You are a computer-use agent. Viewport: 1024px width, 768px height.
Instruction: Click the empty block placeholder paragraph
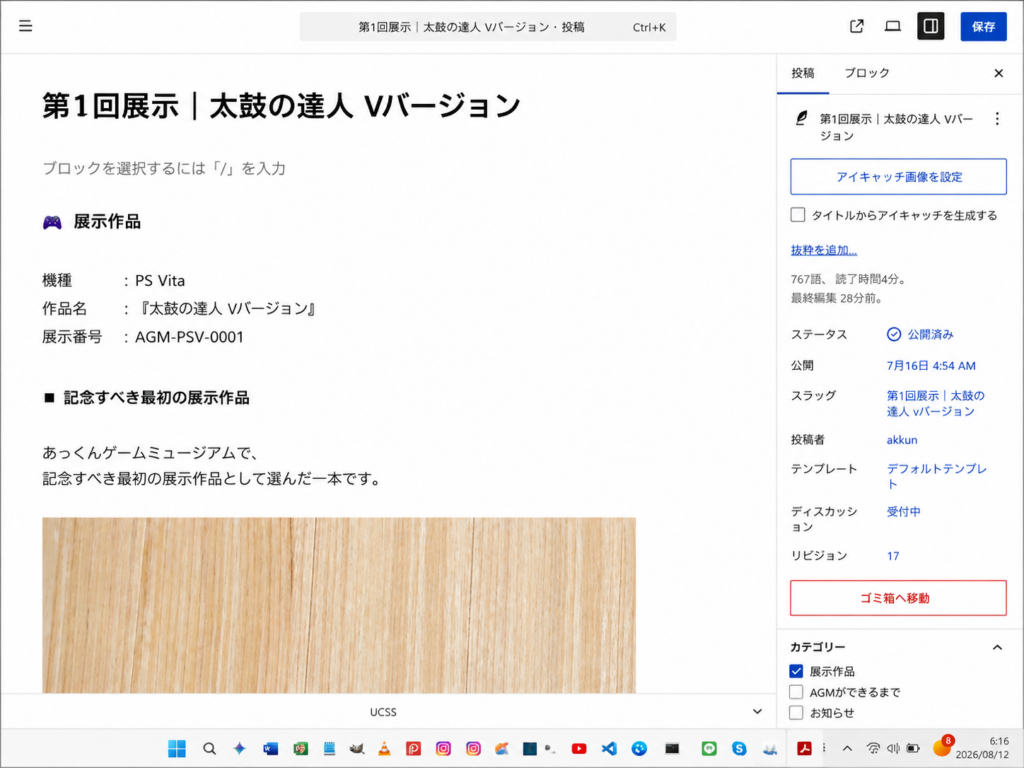[x=164, y=168]
